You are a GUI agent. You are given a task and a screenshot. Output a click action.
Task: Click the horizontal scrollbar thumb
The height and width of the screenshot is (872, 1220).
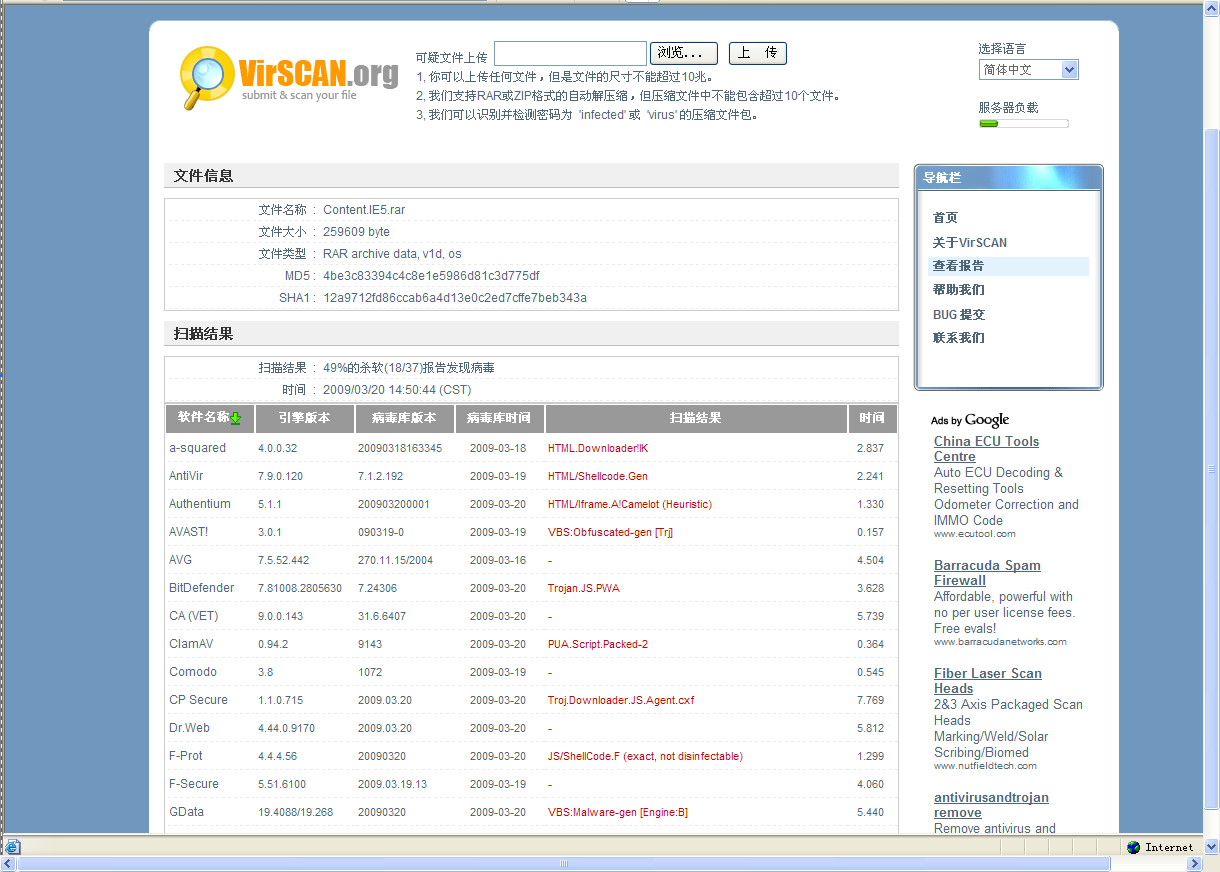(x=563, y=863)
